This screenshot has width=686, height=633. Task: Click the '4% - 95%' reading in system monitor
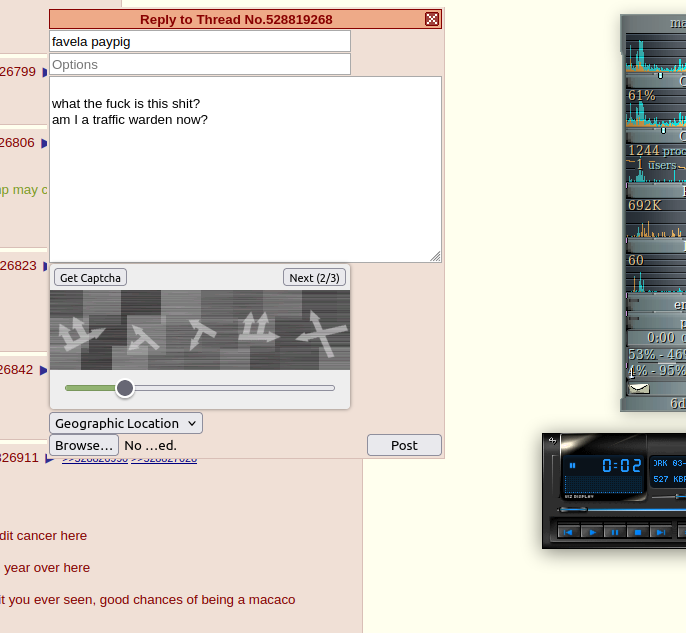pos(657,370)
